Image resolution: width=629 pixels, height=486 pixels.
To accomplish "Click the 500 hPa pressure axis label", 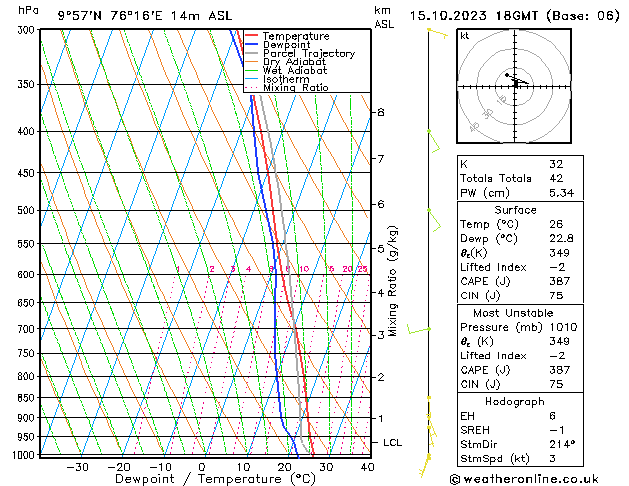I will point(27,210).
